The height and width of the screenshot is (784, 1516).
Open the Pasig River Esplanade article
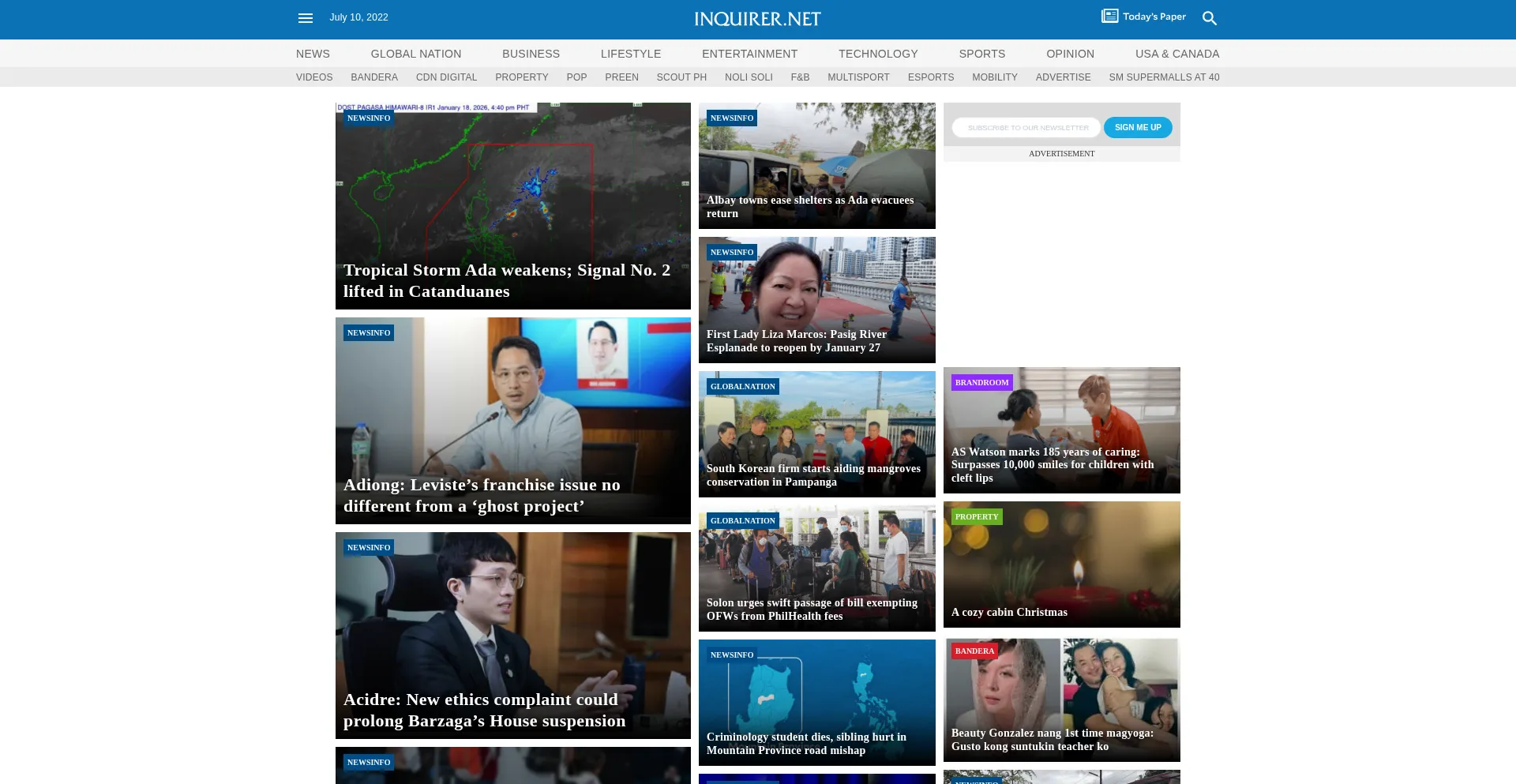click(x=796, y=341)
